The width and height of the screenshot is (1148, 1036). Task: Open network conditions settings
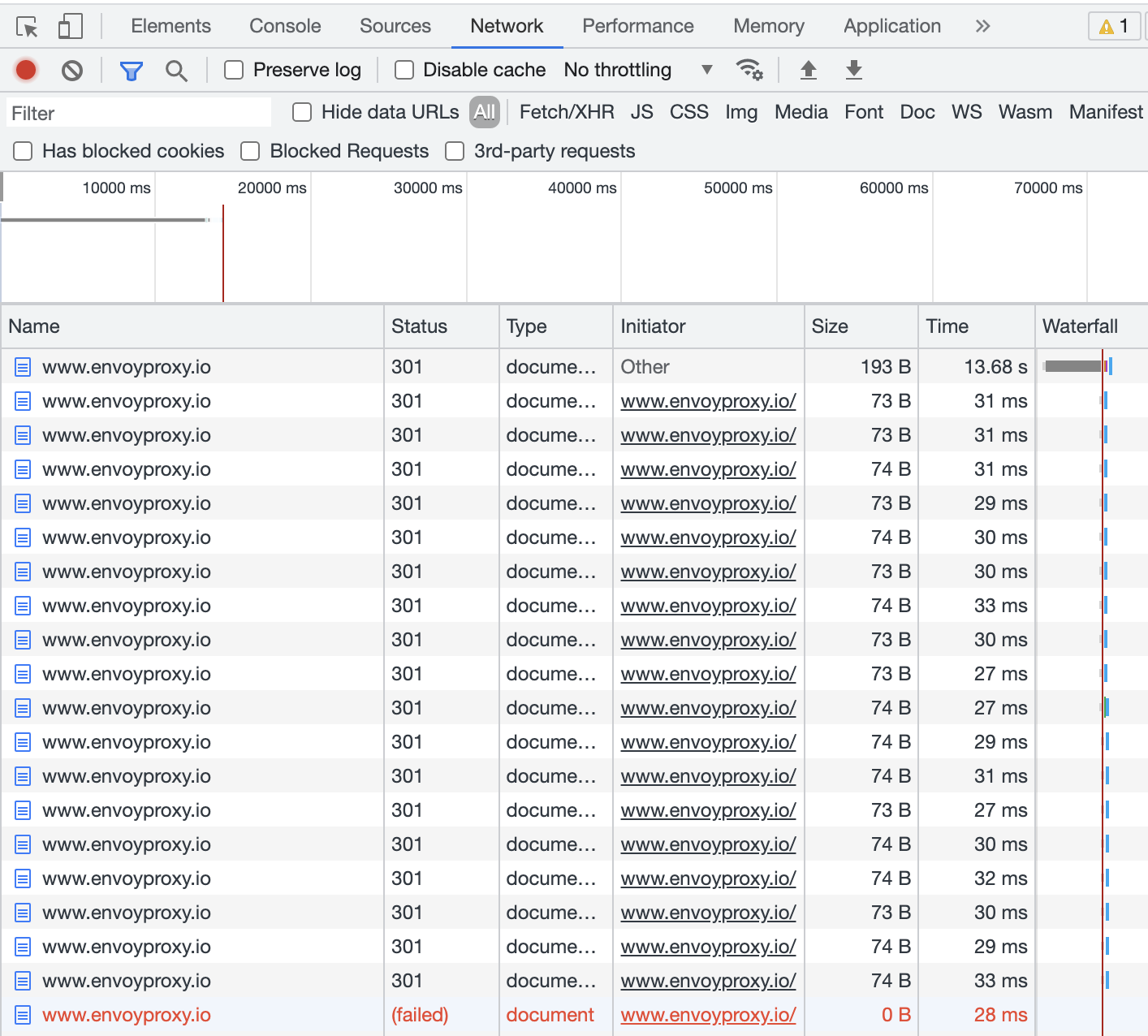749,70
